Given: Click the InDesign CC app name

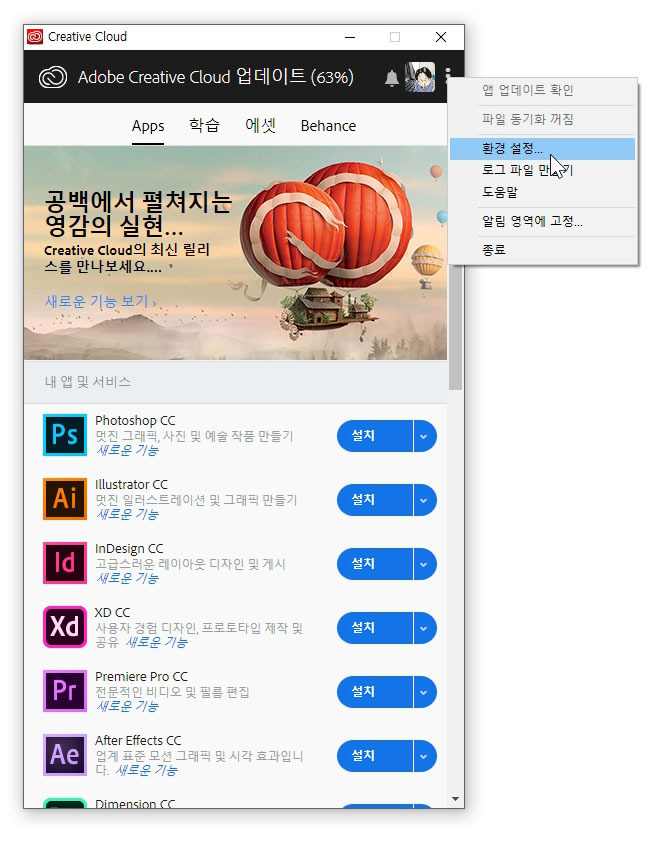Looking at the screenshot, I should [129, 548].
